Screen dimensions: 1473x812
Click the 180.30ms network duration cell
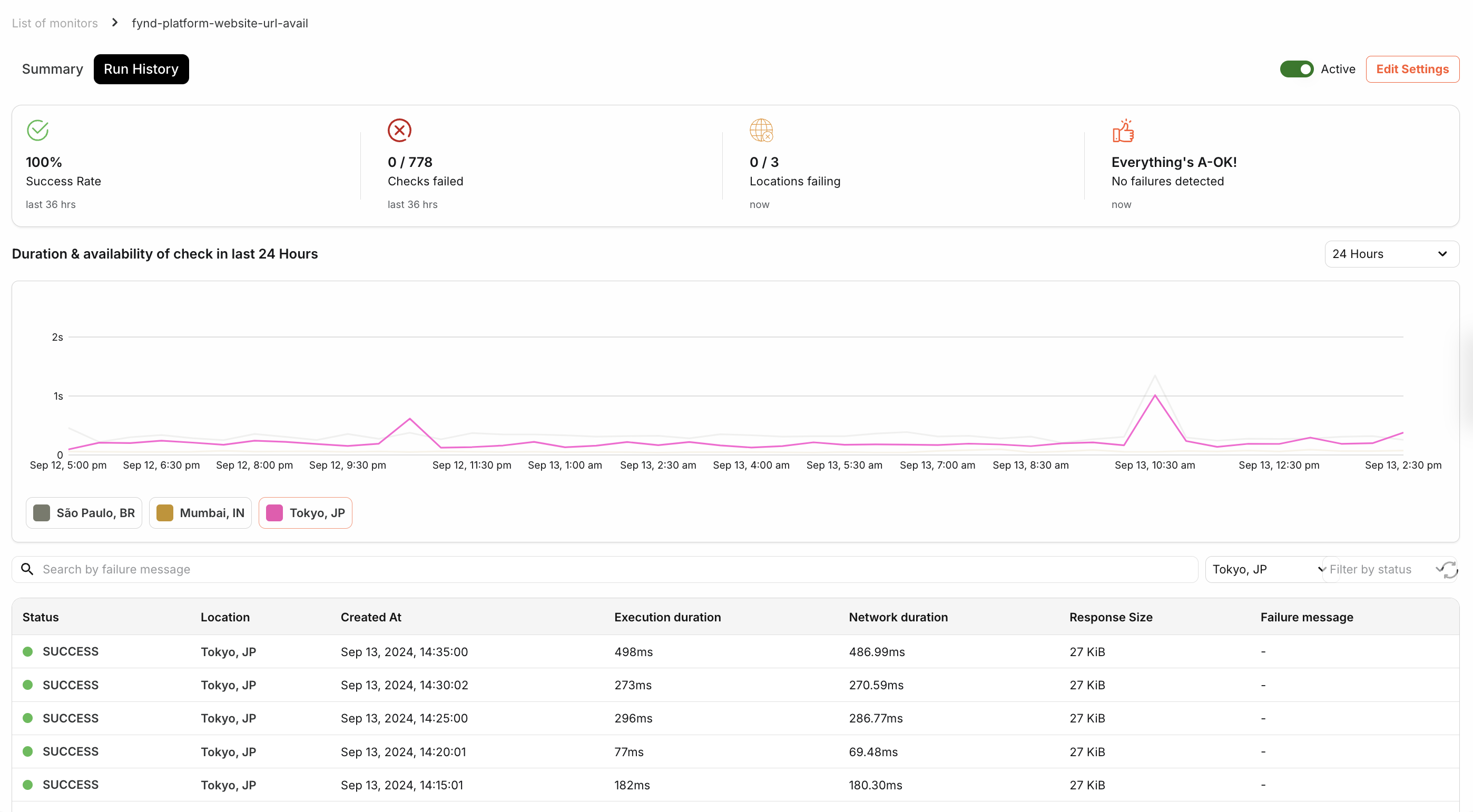[x=876, y=785]
